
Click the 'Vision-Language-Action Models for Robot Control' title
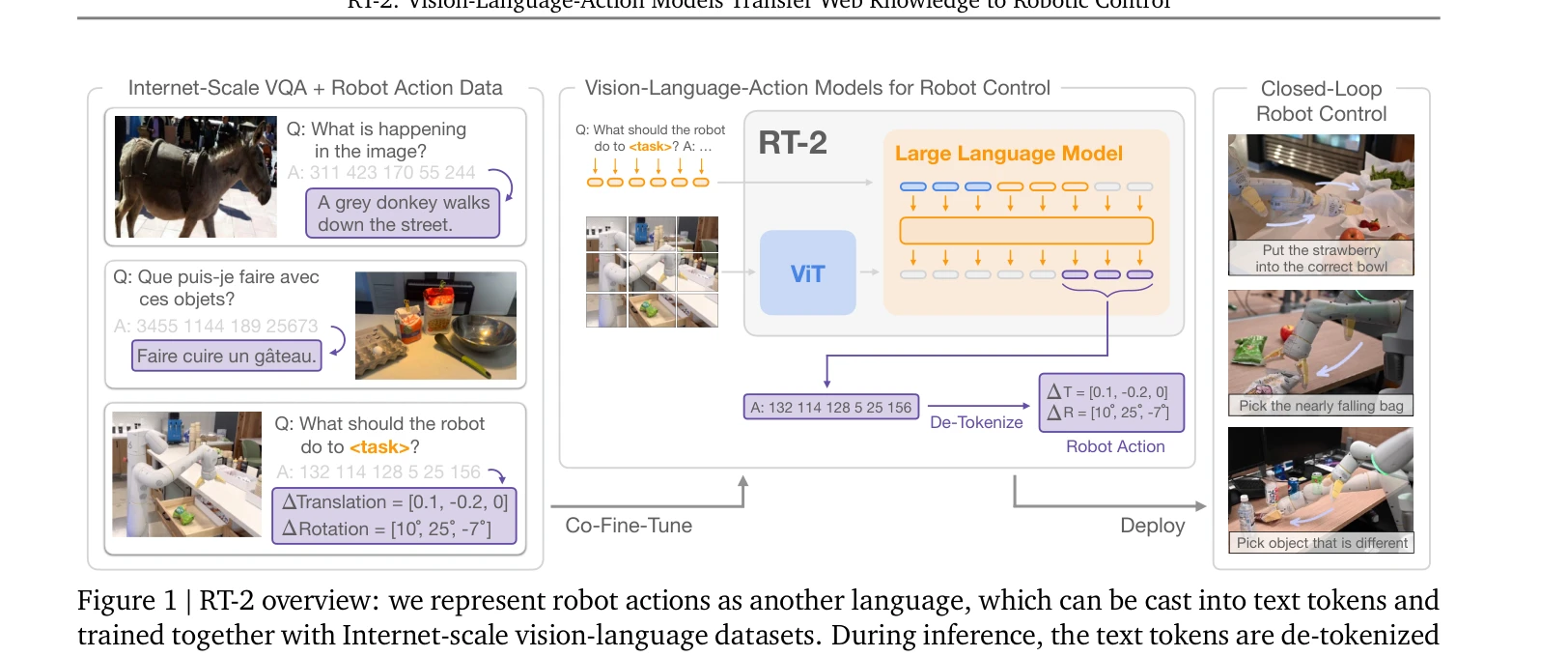pos(817,88)
